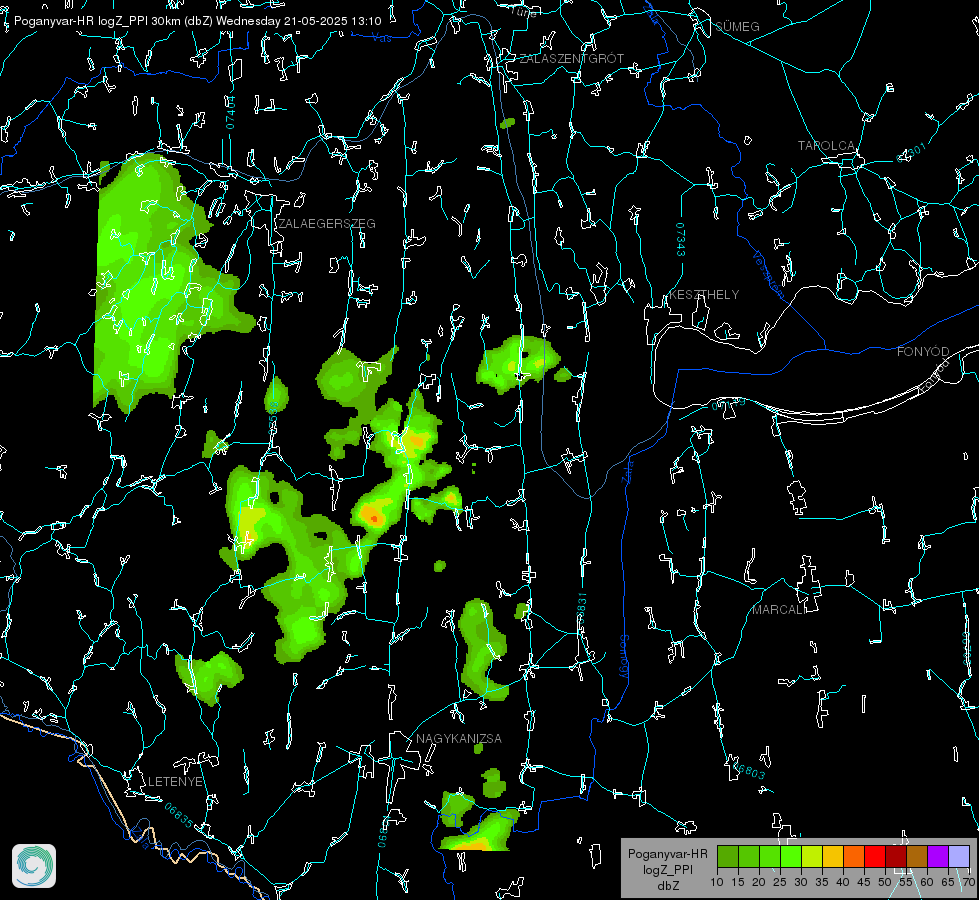The width and height of the screenshot is (979, 900).
Task: Select the legend scale value 25
Action: (780, 882)
